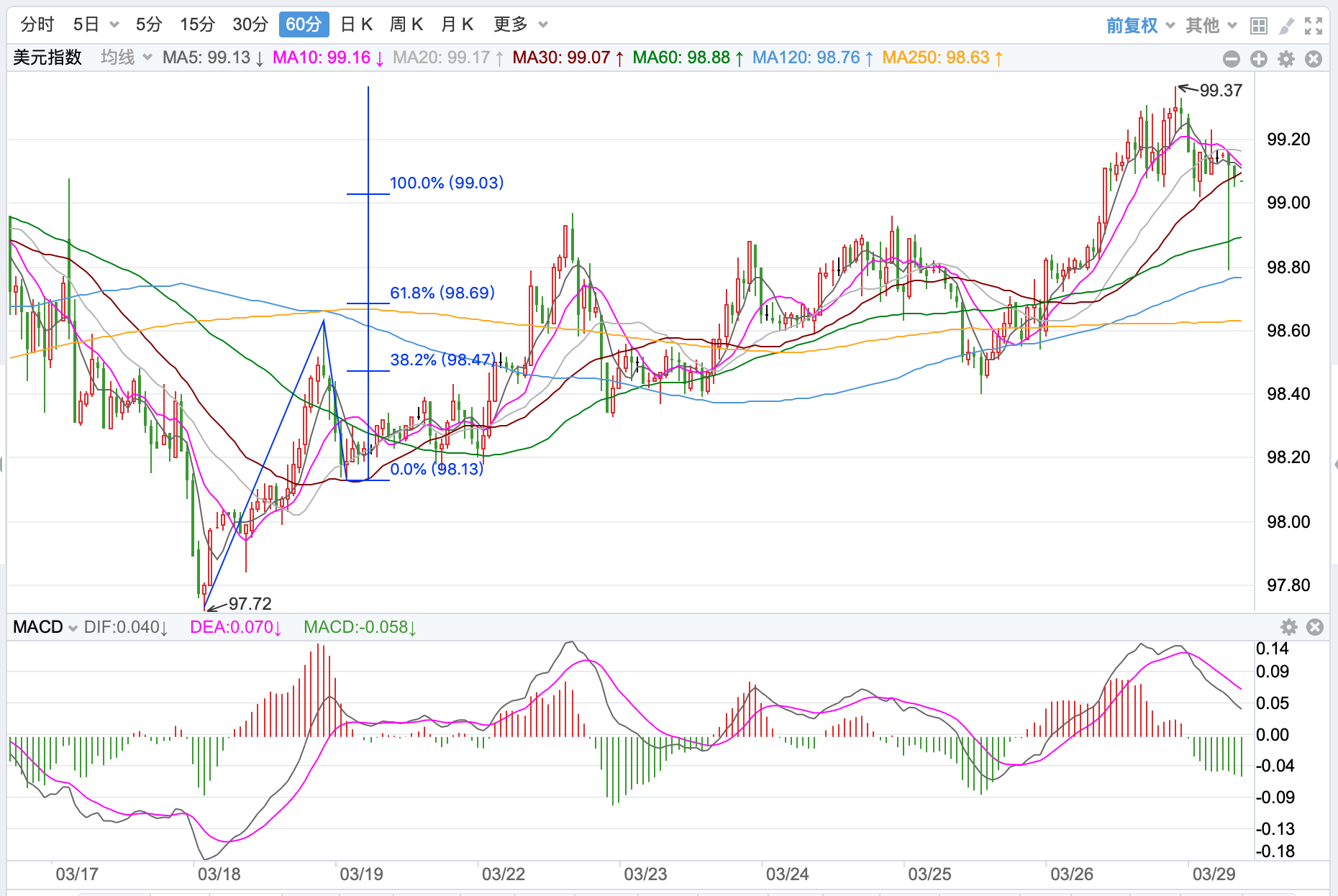
Task: Open the 更多 more periods dropdown
Action: click(520, 24)
